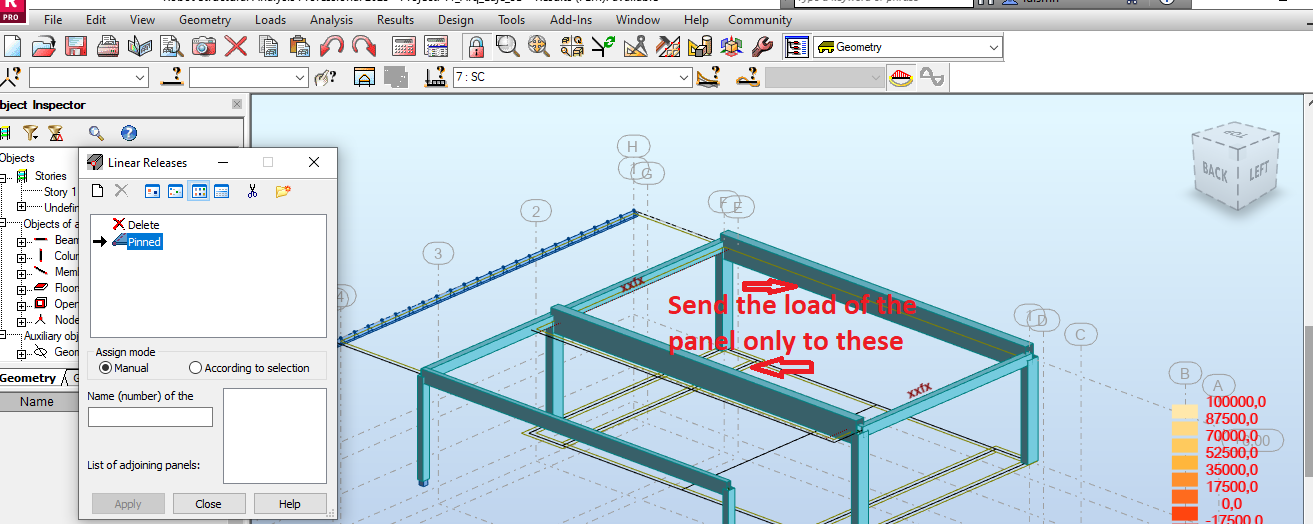This screenshot has height=524, width=1313.
Task: Open the Results menu
Action: pyautogui.click(x=395, y=20)
